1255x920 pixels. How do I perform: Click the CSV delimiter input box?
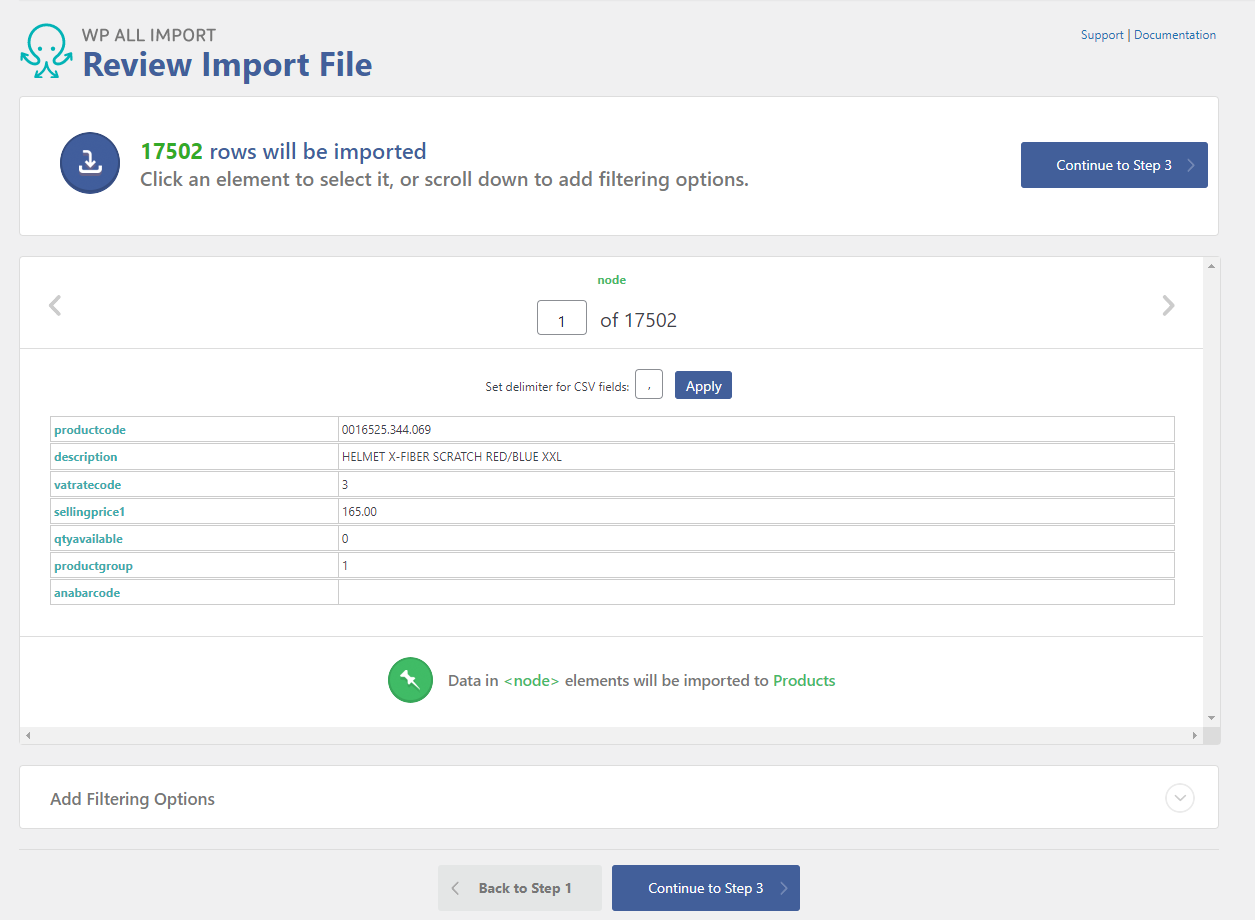[649, 385]
